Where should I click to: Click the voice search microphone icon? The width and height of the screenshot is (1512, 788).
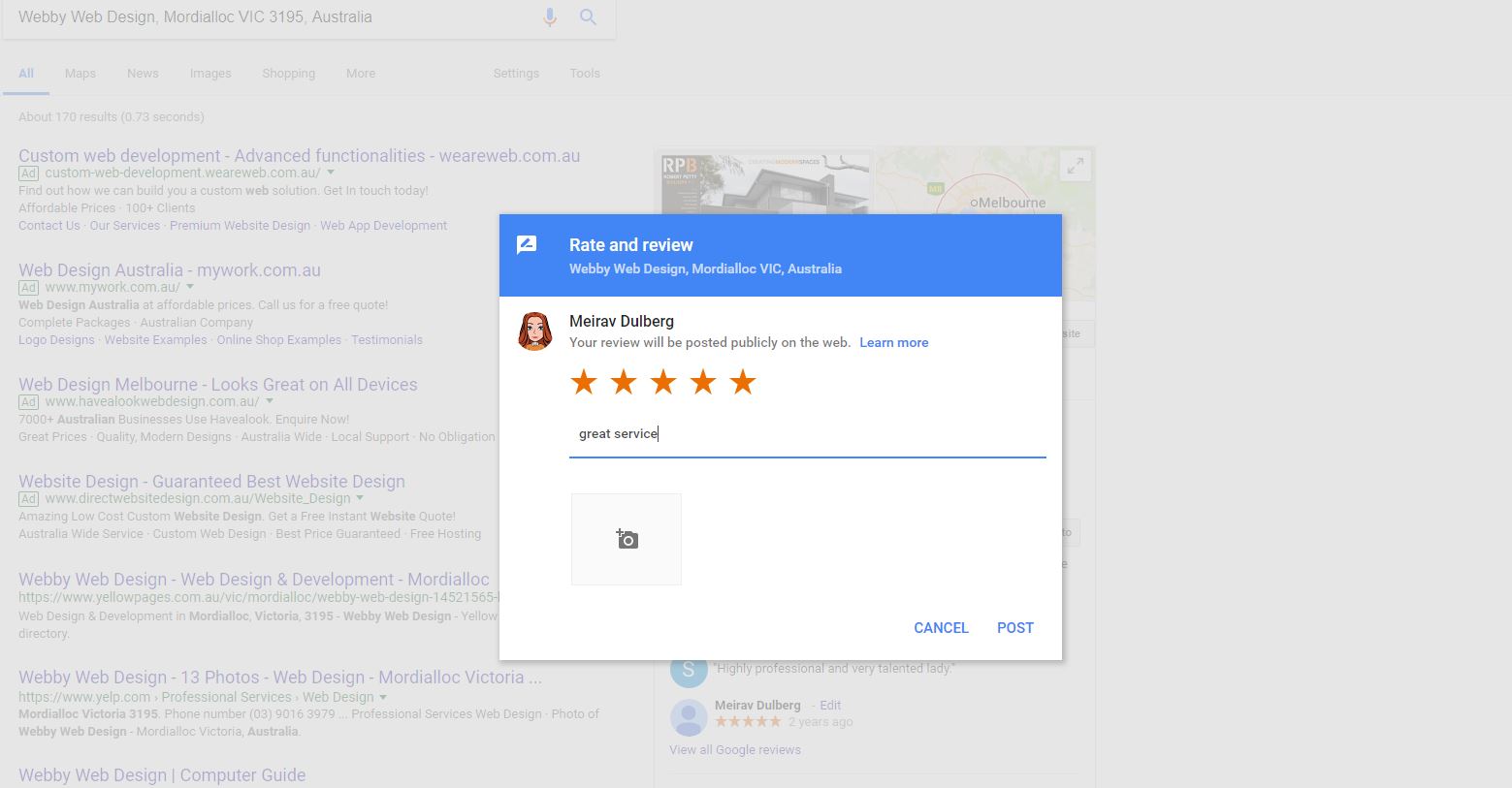coord(550,17)
